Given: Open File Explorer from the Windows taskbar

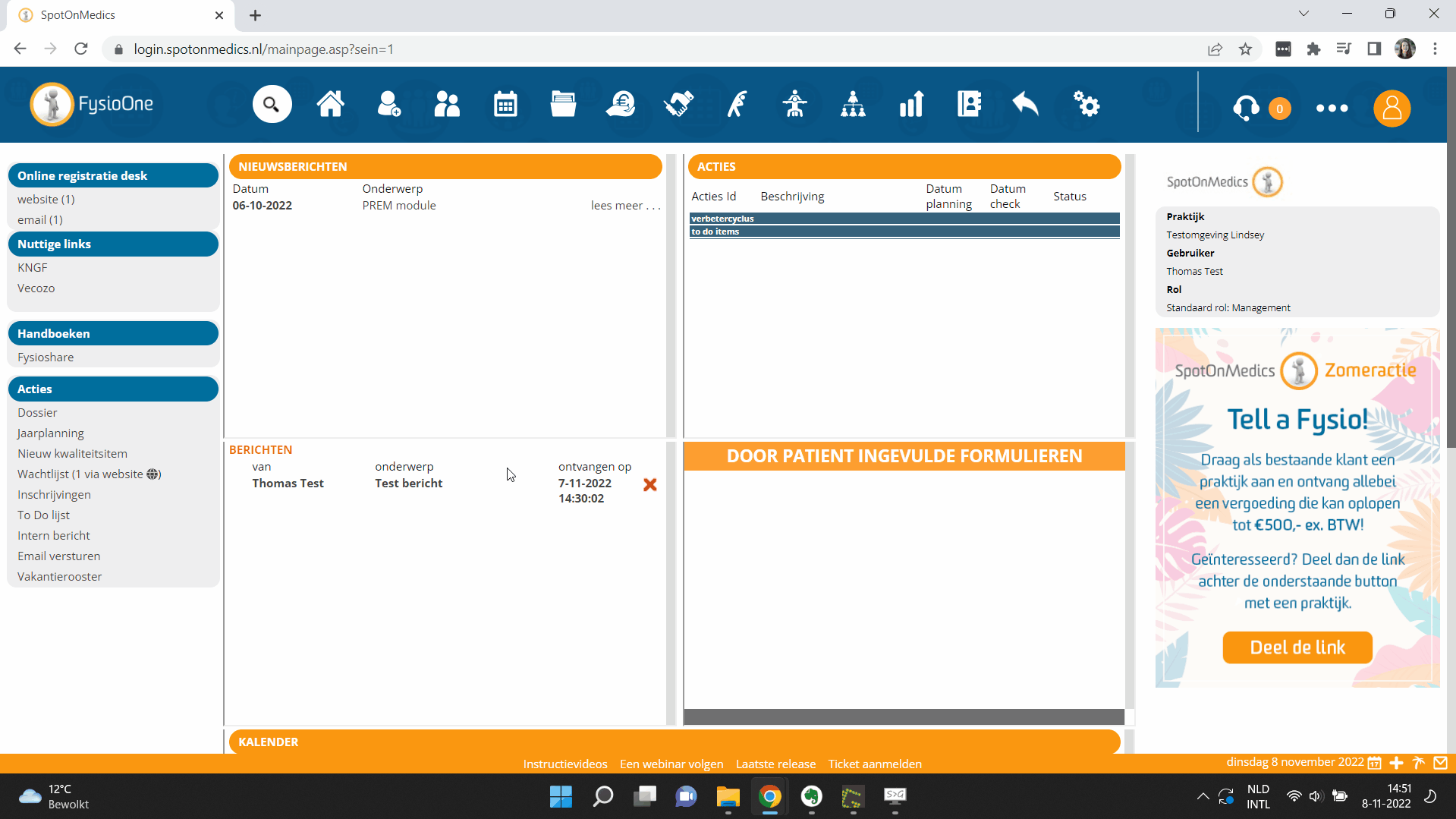Looking at the screenshot, I should pyautogui.click(x=728, y=796).
